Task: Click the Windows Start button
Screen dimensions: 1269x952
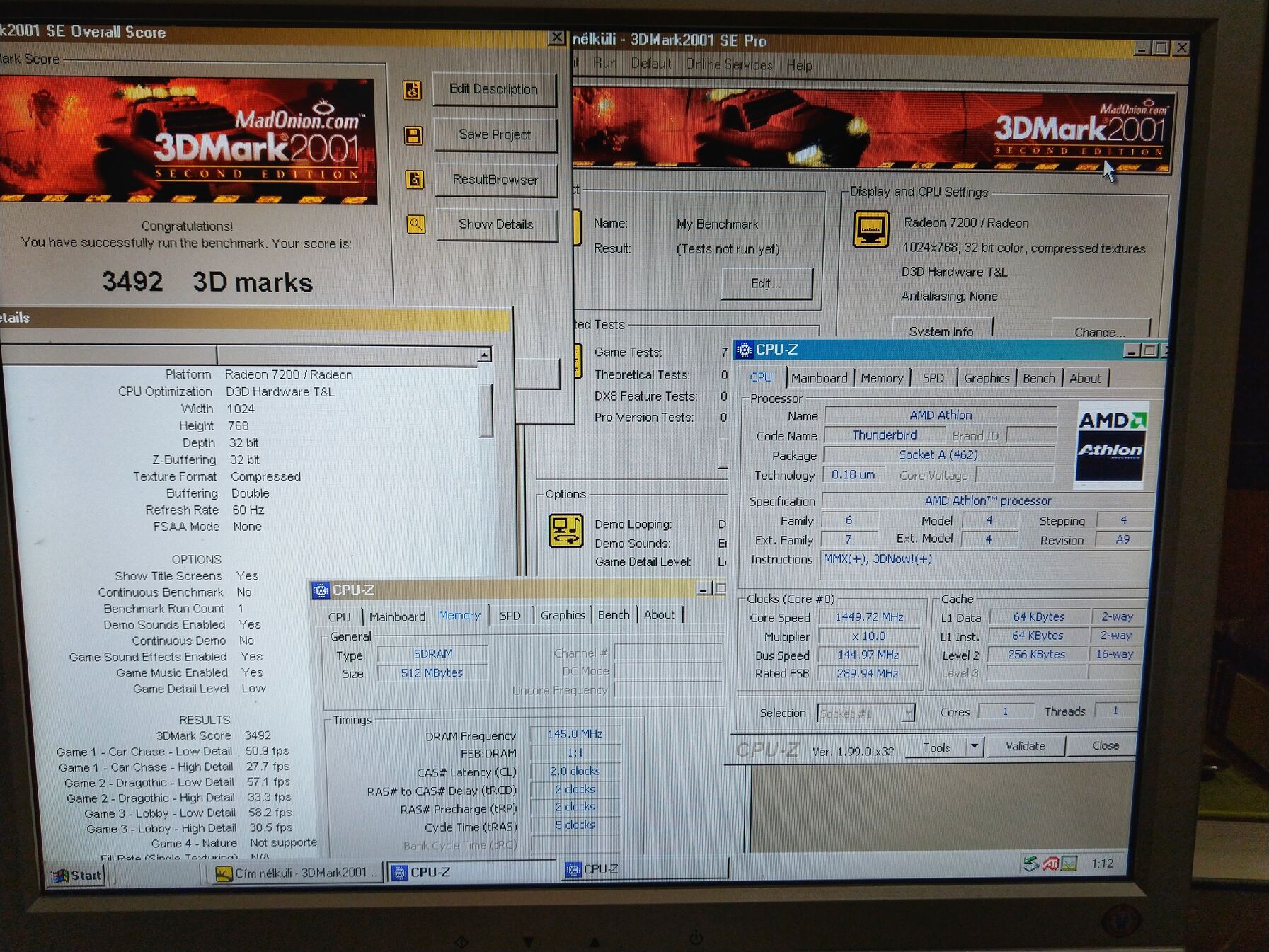Action: pyautogui.click(x=77, y=876)
